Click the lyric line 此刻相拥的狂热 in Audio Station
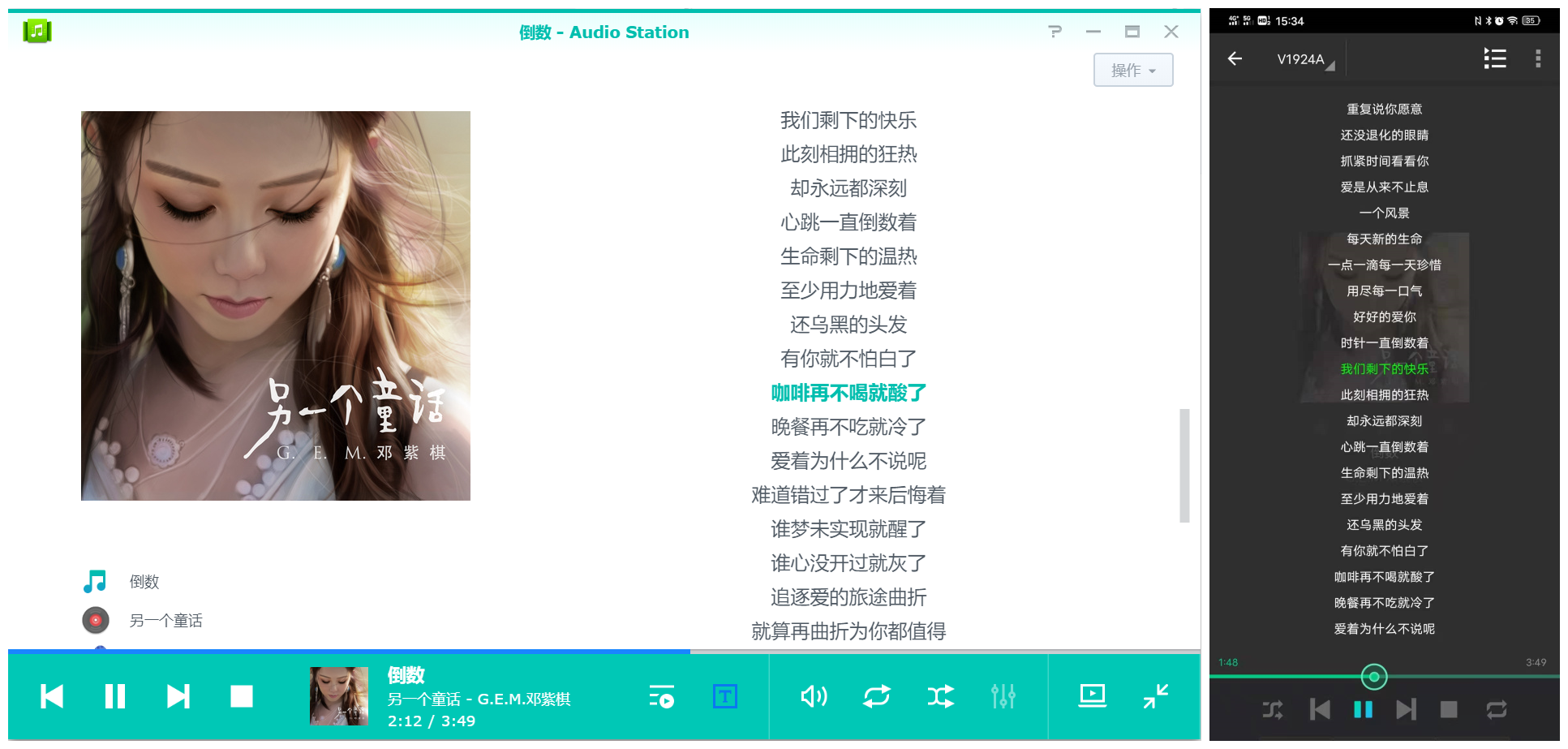The height and width of the screenshot is (749, 1568). (x=848, y=154)
